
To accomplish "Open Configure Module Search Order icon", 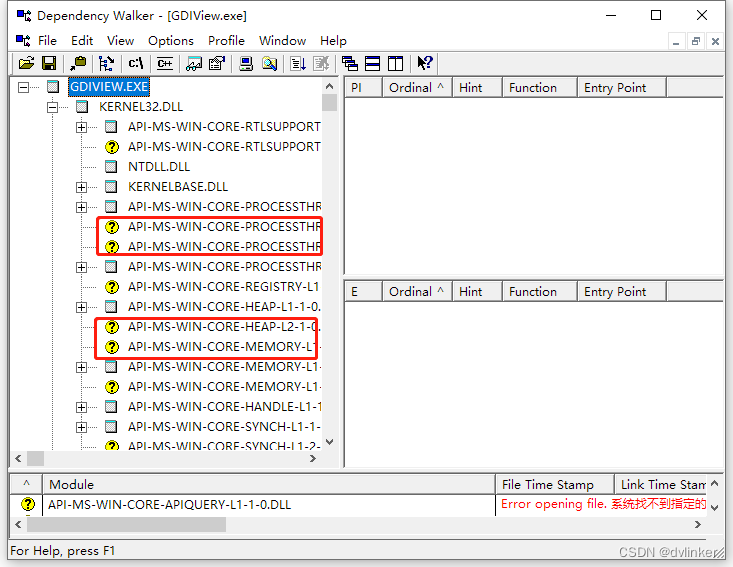I will tap(269, 63).
